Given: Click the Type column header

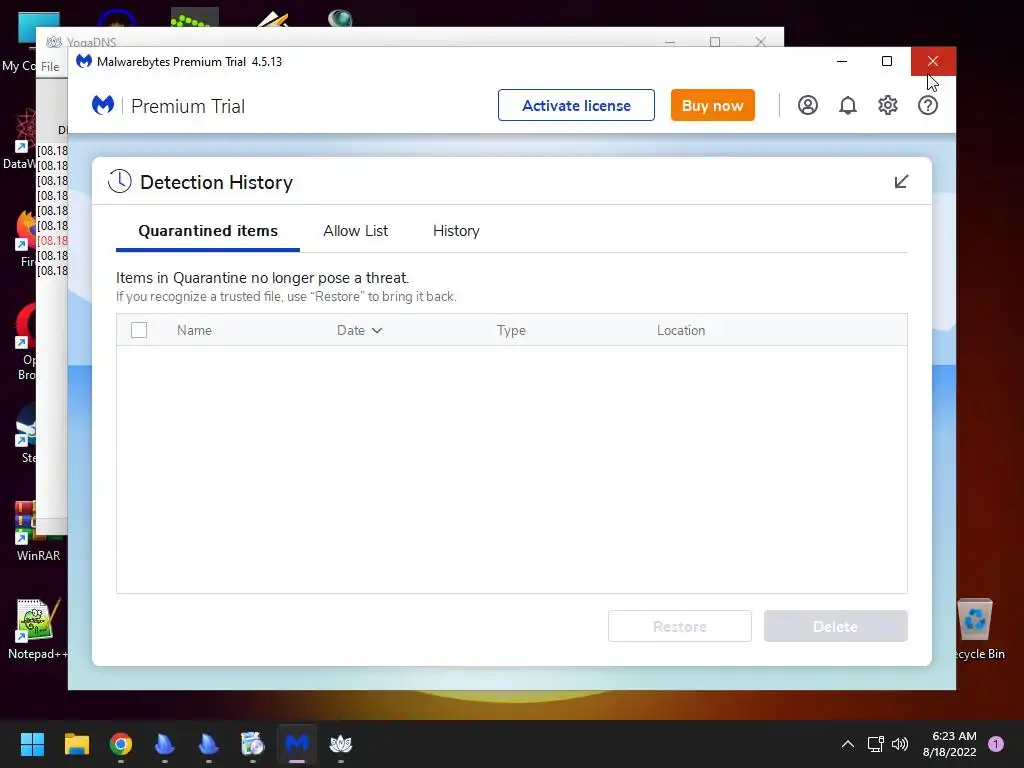Looking at the screenshot, I should click(511, 330).
